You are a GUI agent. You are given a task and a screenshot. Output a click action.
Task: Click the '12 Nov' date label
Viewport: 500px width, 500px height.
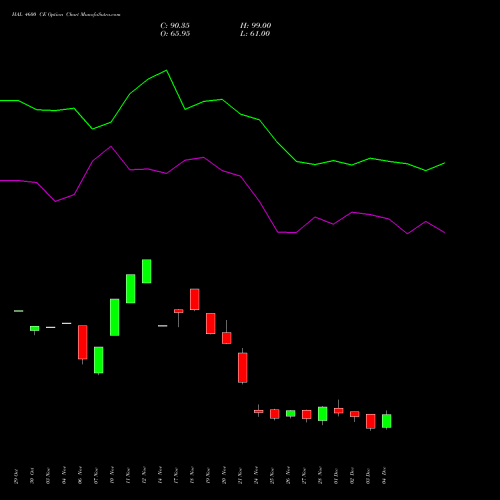pyautogui.click(x=144, y=475)
